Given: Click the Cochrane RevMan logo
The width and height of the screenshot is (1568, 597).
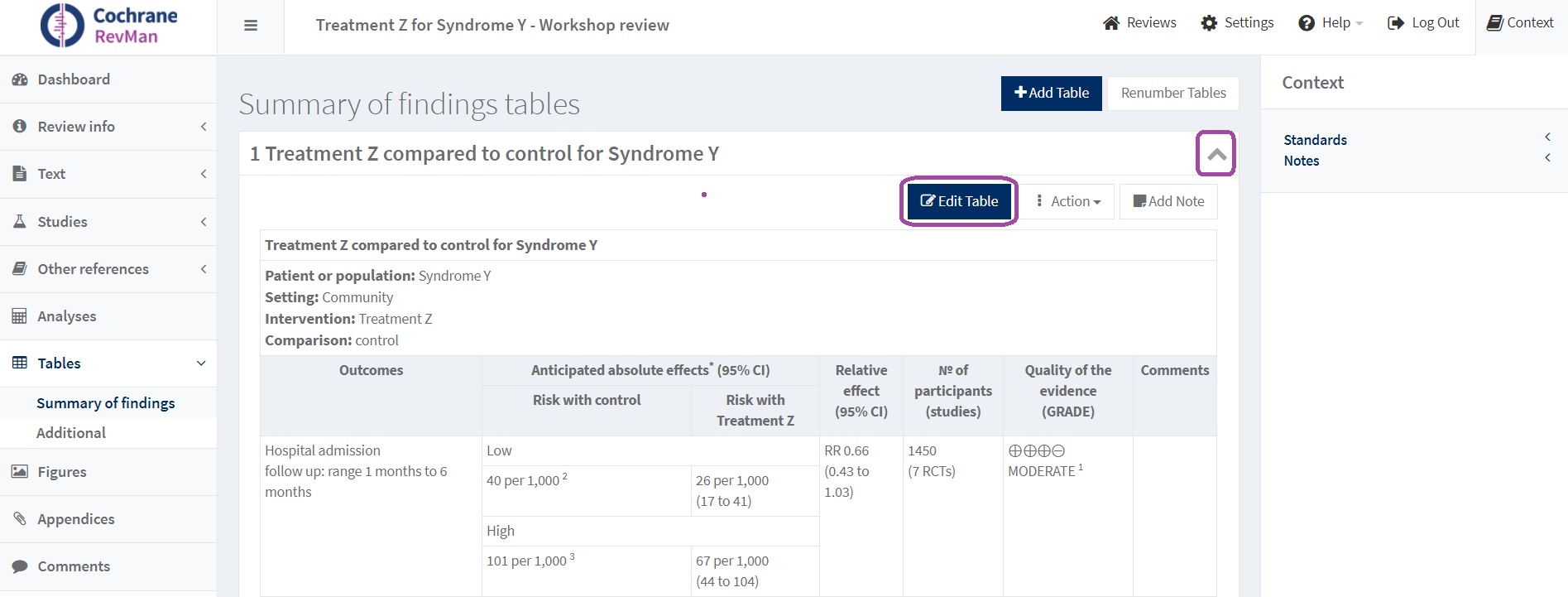Looking at the screenshot, I should (109, 26).
